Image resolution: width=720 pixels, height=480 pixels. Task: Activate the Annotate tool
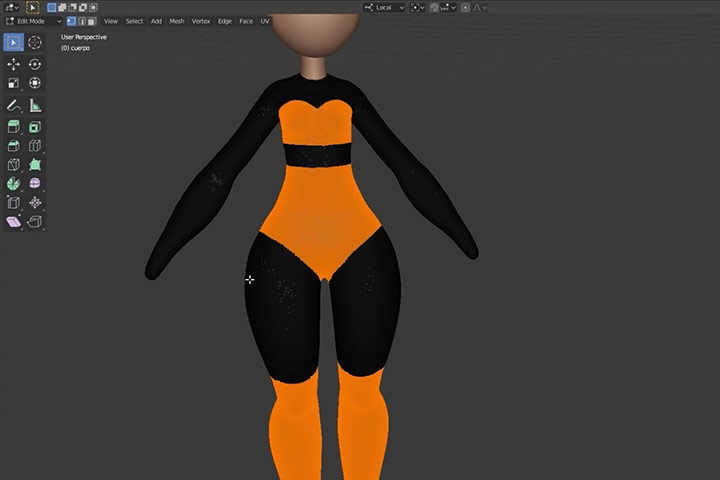[13, 106]
